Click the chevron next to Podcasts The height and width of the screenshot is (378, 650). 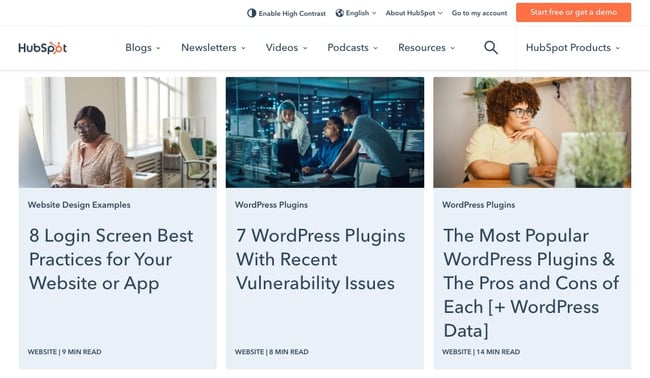[376, 48]
